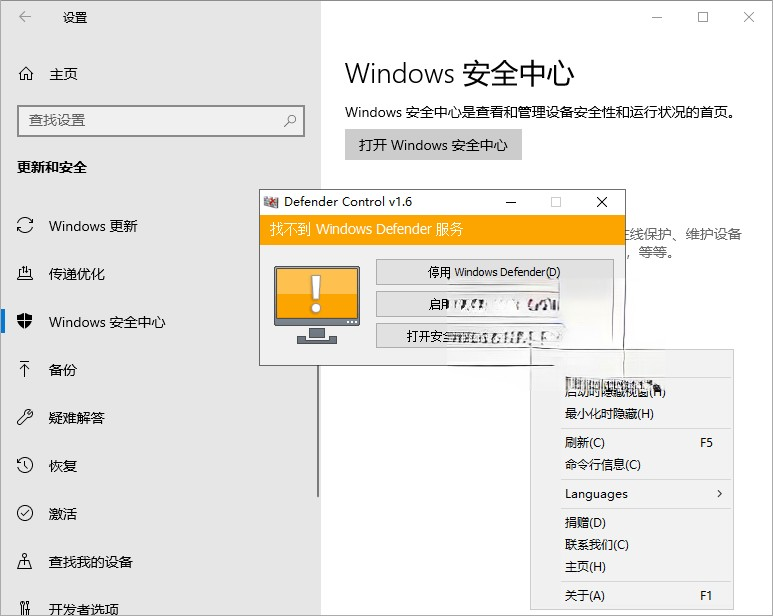Go back with the Settings back arrow
Viewport: 773px width, 616px height.
point(25,17)
